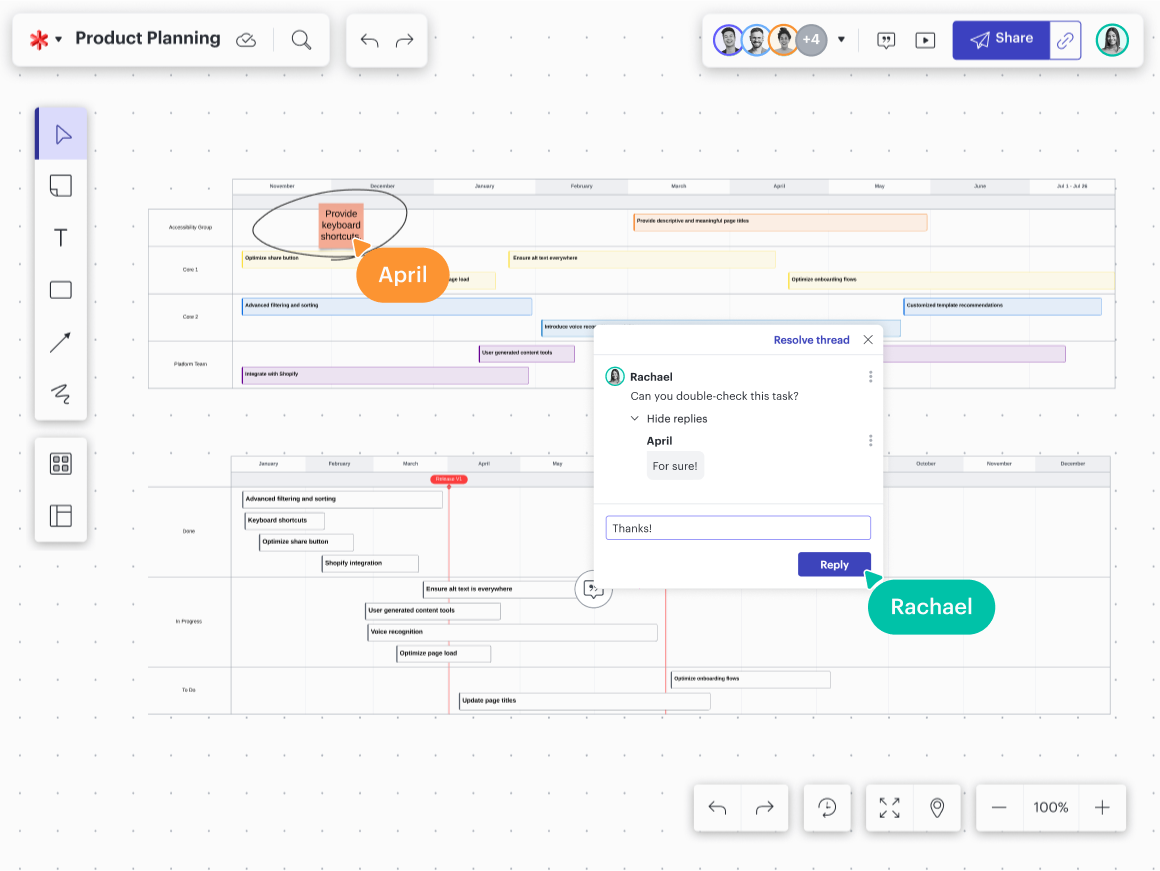Open version history clock icon

827,808
